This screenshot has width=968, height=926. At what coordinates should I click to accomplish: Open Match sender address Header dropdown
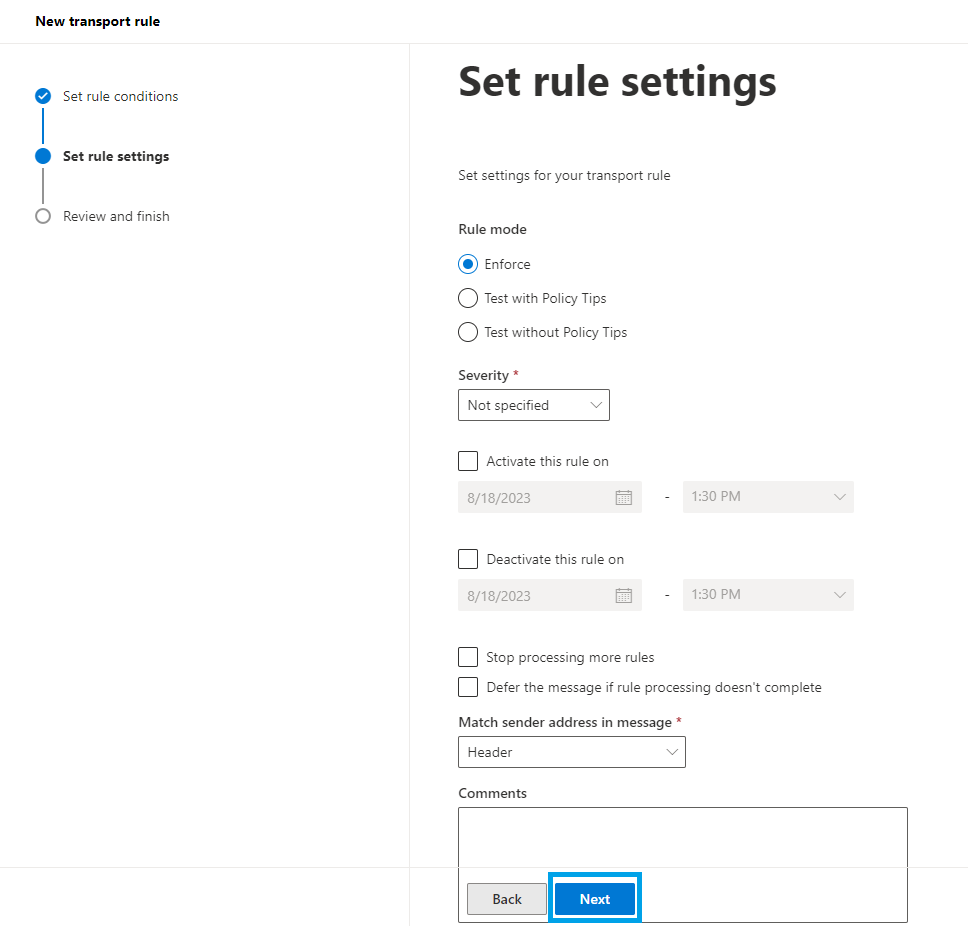[572, 752]
